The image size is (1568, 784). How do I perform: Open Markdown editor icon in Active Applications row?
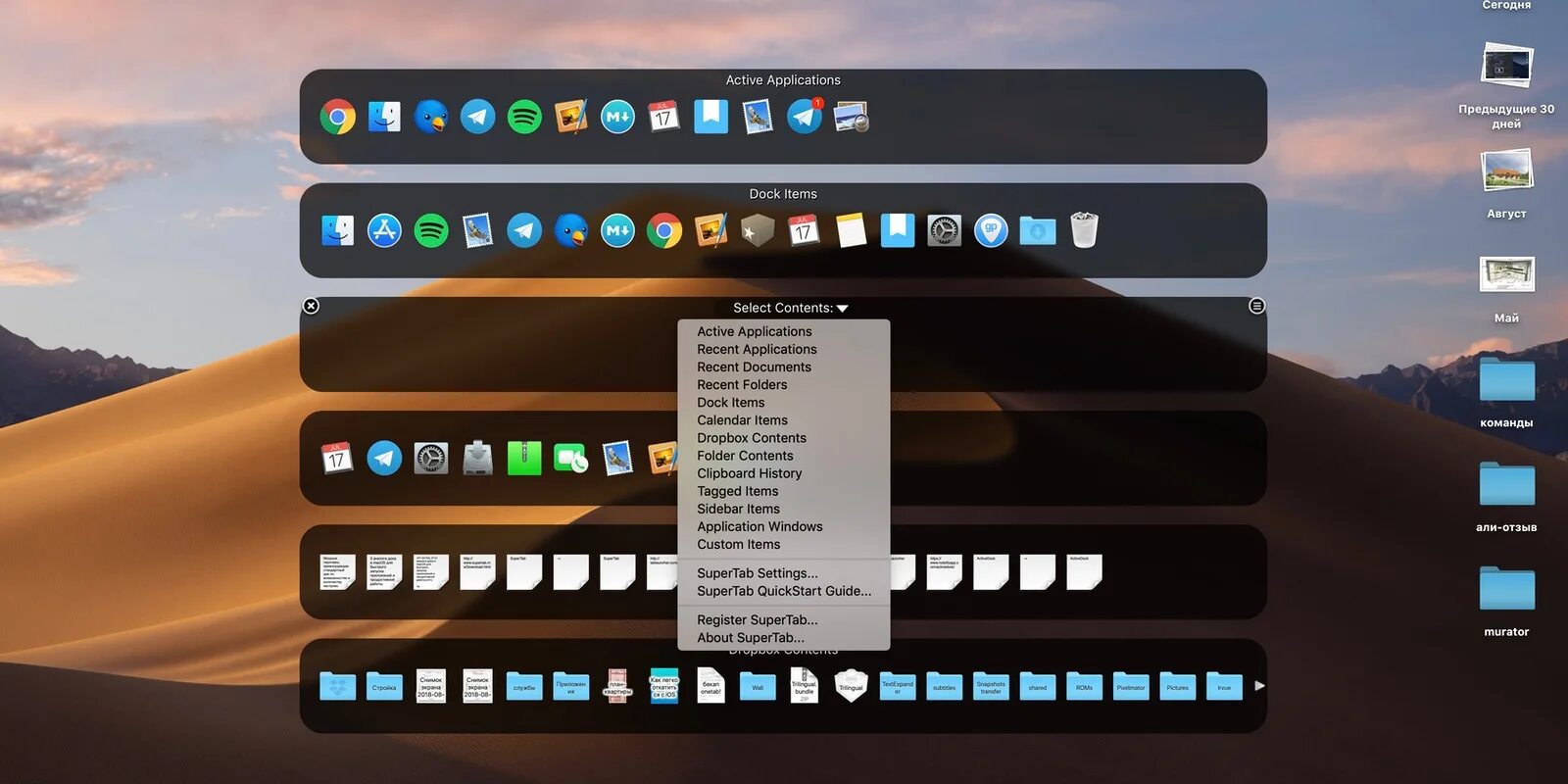click(x=617, y=118)
